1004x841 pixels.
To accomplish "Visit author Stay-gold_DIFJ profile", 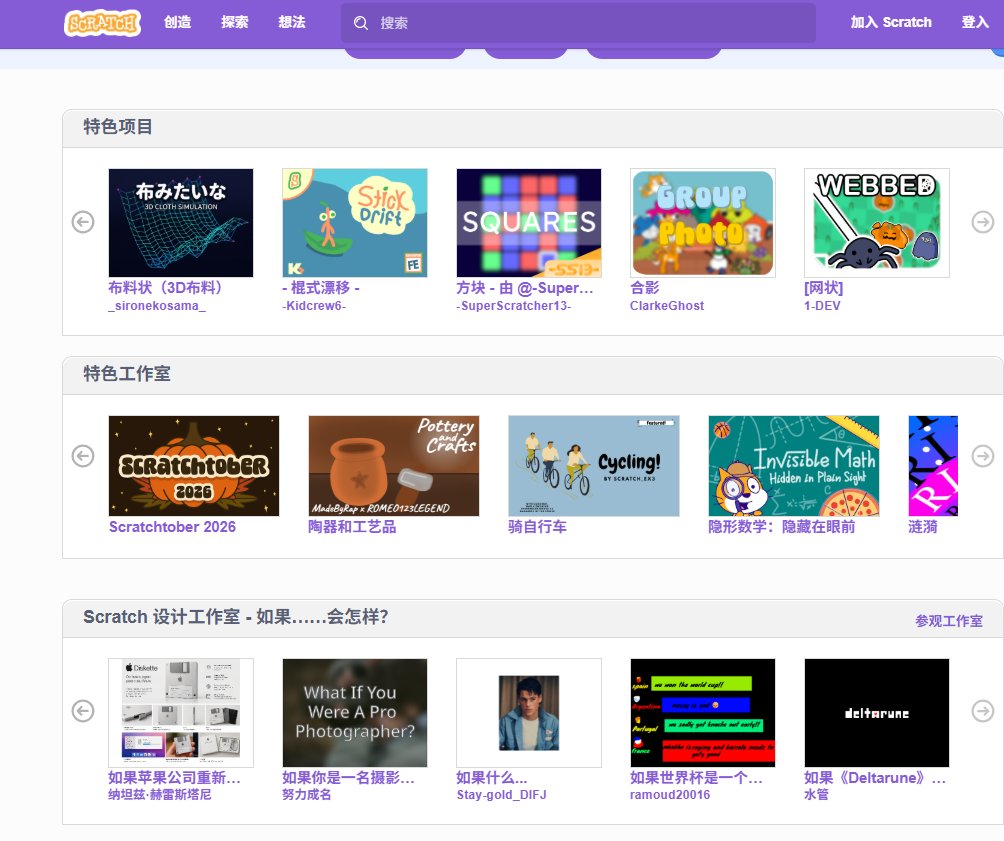I will tap(501, 795).
